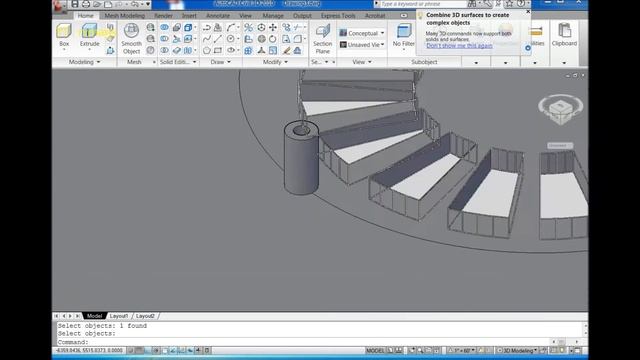The image size is (640, 360).
Task: Click the Open file icon in quick access toolbar
Action: (x=97, y=4)
